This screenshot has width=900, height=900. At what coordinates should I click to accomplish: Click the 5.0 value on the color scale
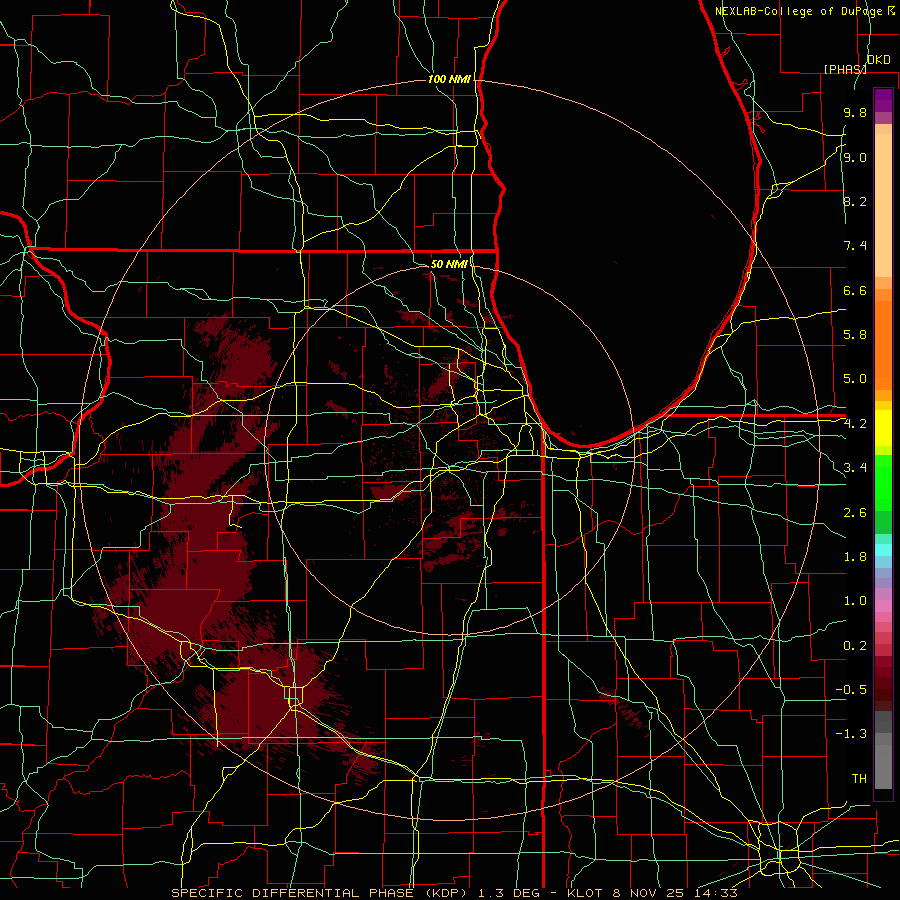[x=855, y=379]
